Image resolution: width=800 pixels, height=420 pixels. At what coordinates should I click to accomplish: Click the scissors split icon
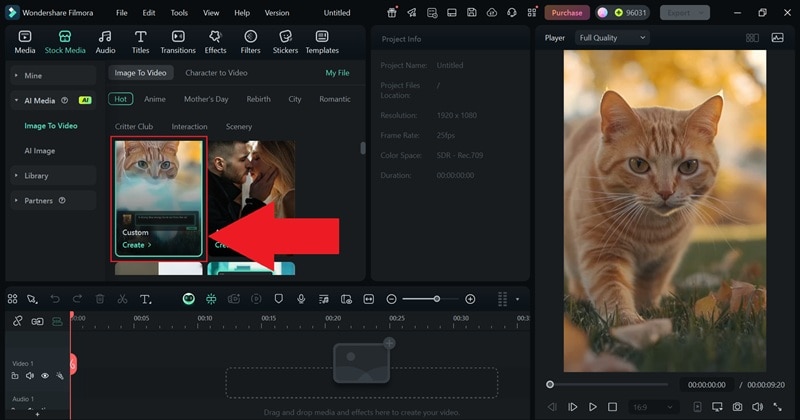(122, 299)
